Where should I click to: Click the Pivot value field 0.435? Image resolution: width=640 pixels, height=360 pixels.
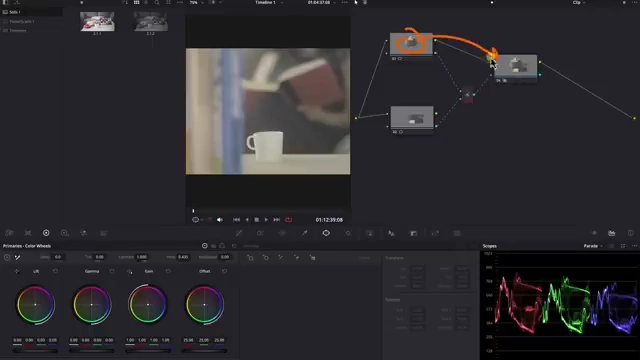click(x=183, y=257)
